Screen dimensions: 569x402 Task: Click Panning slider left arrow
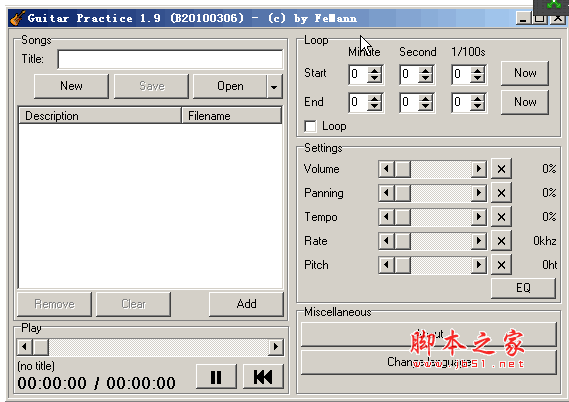pyautogui.click(x=386, y=193)
